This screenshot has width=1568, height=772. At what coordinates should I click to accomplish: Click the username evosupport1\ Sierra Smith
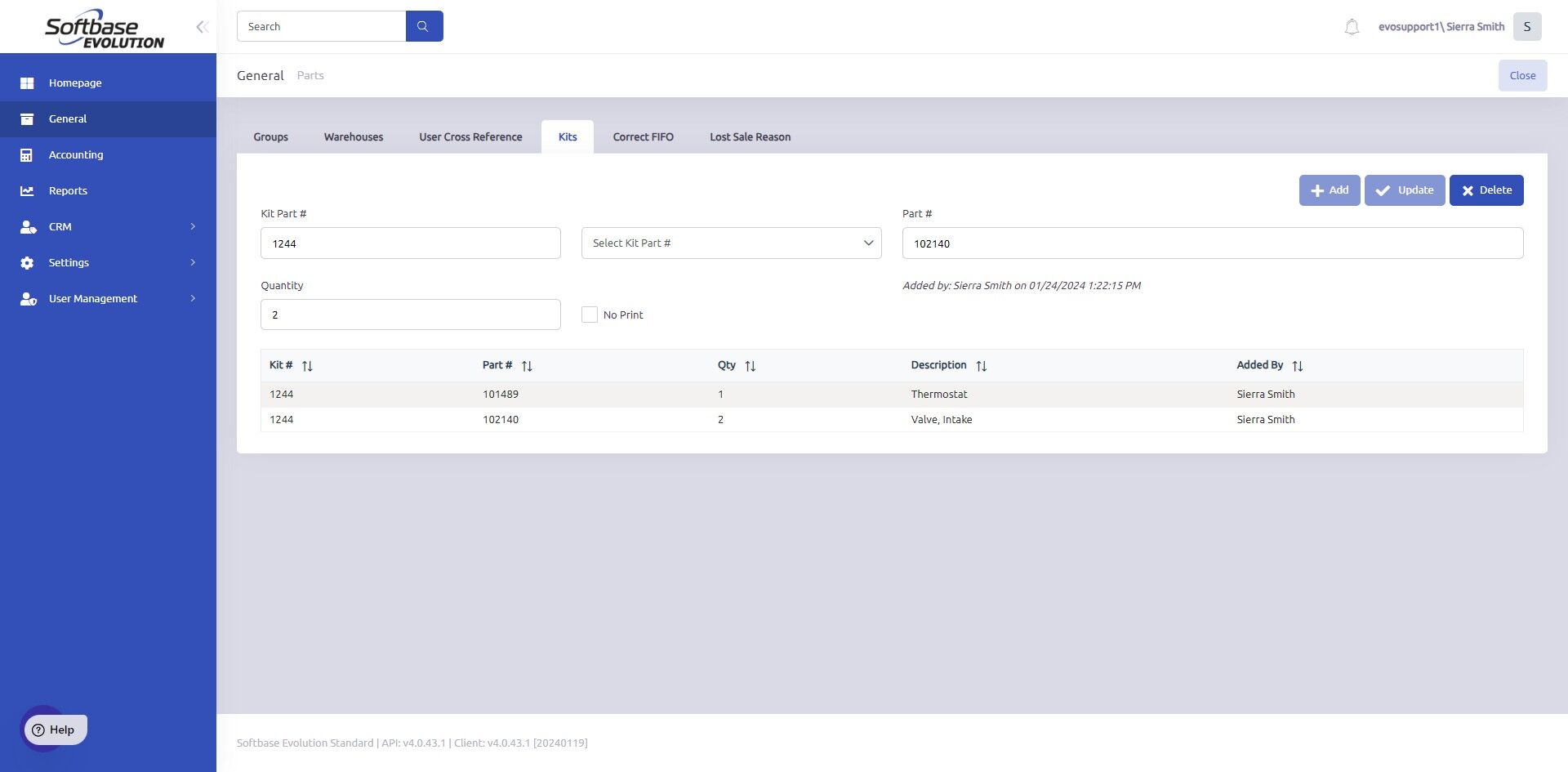[1441, 27]
